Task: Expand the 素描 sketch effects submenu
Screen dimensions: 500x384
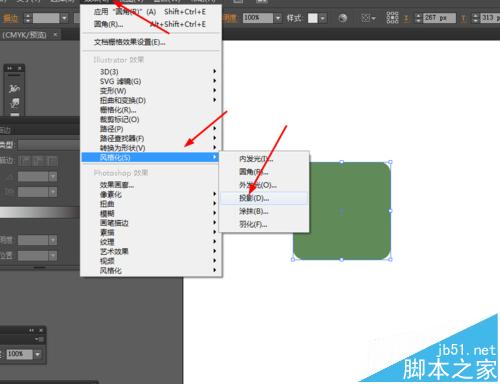Action: pyautogui.click(x=150, y=232)
